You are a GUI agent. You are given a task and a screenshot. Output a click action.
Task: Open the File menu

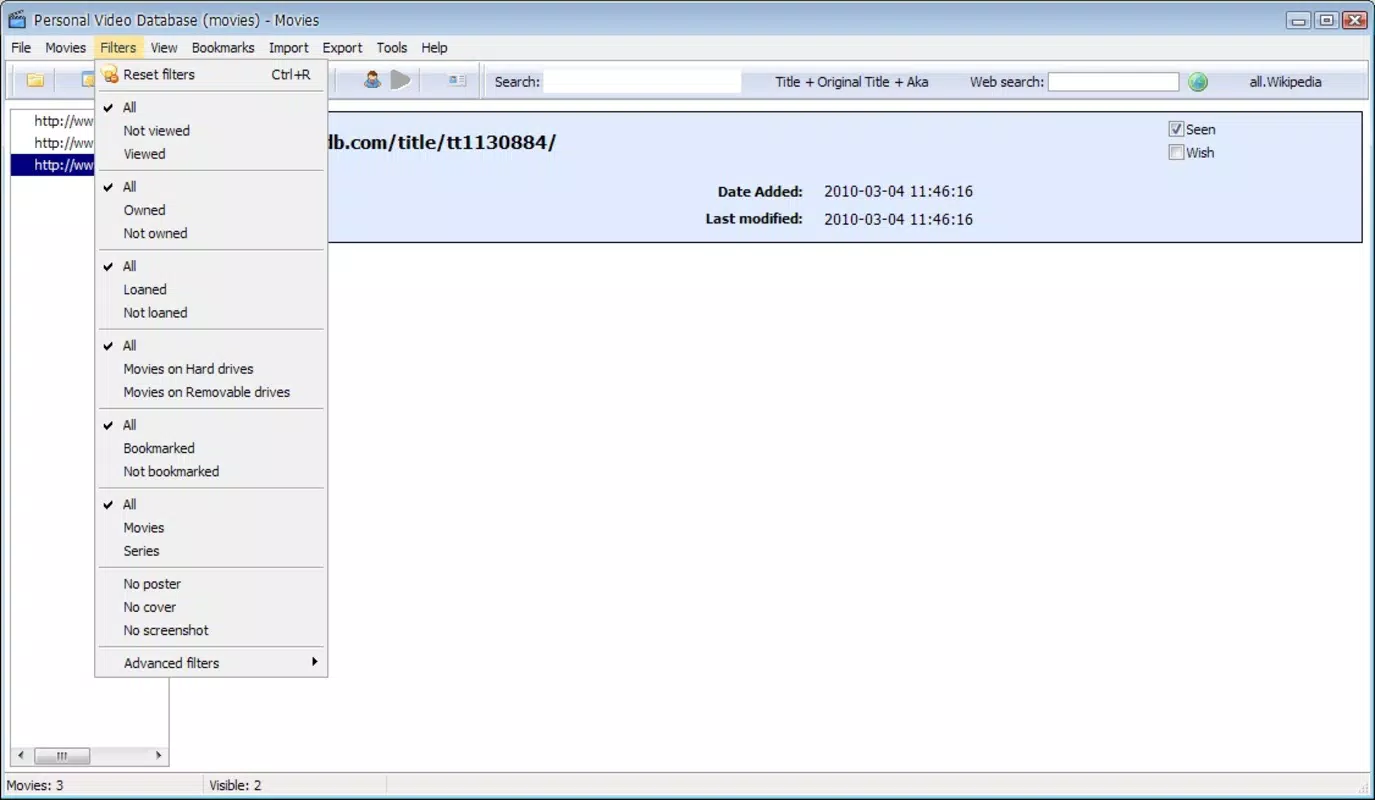(21, 47)
